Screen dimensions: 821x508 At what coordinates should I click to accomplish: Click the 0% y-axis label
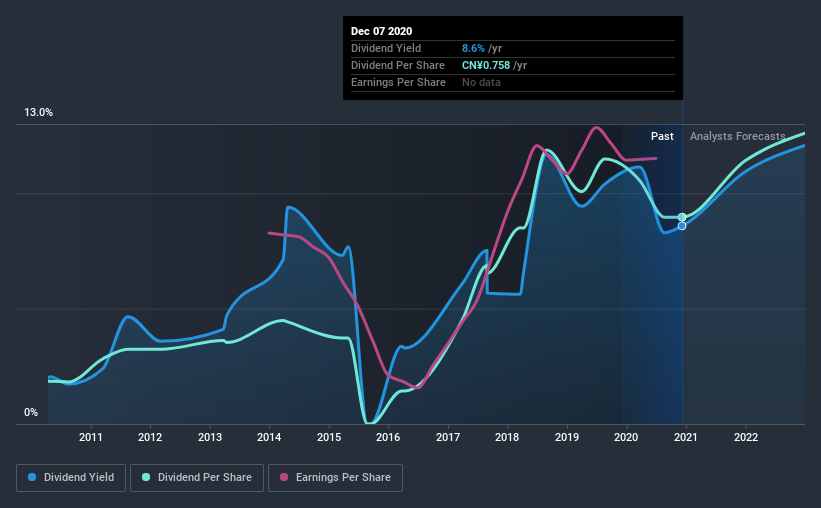coord(31,413)
